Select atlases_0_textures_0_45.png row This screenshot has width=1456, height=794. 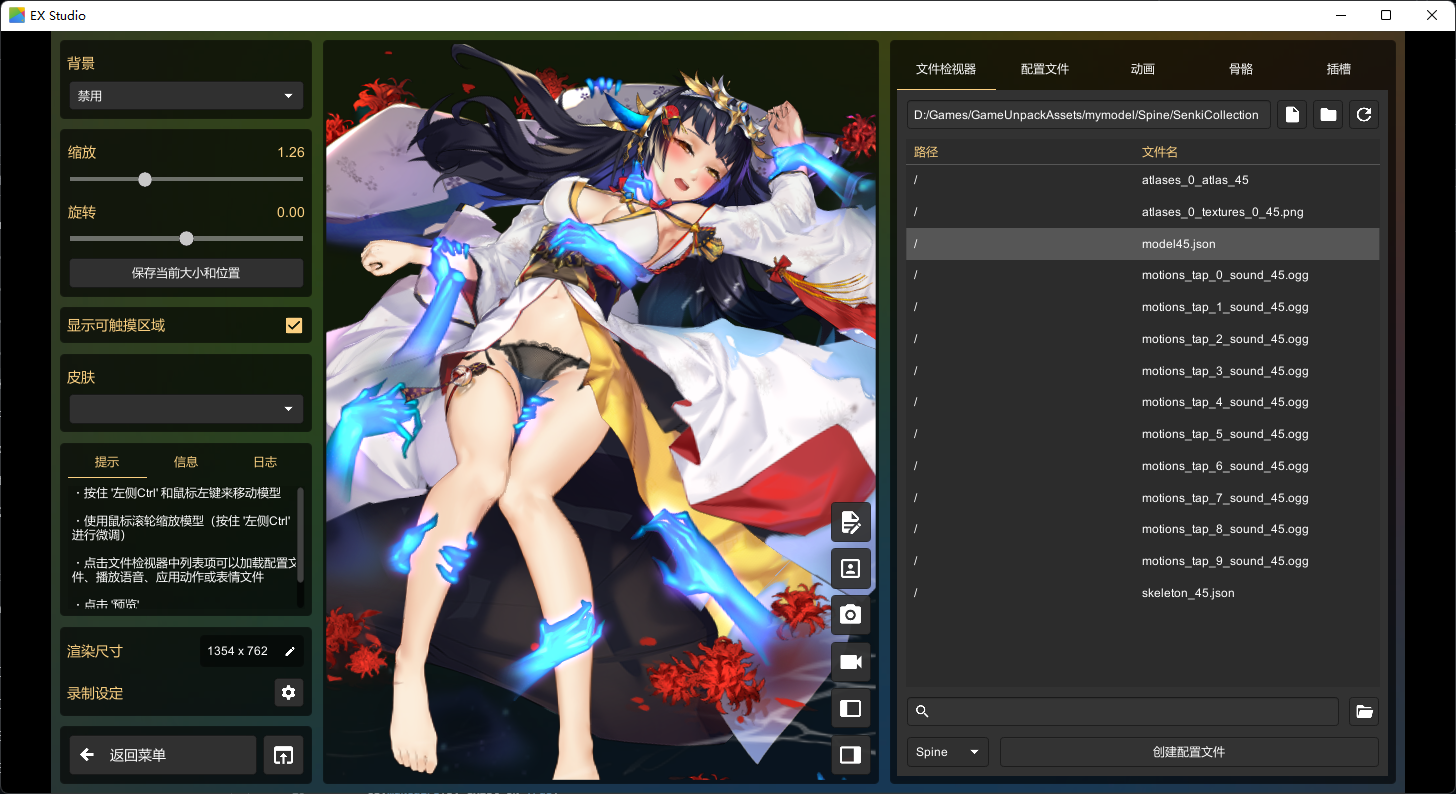coord(1143,212)
